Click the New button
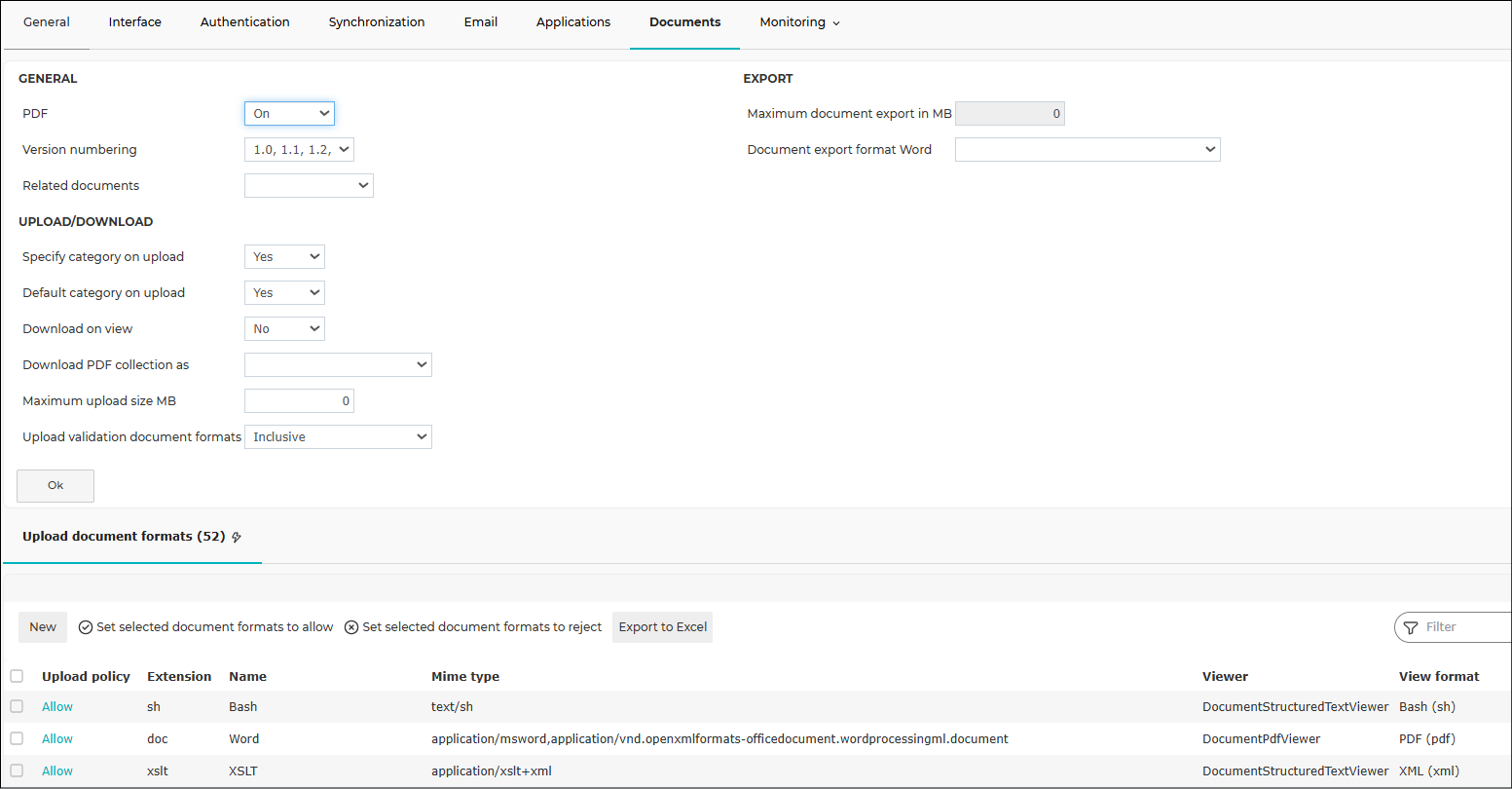Screen dimensions: 1512x789 [43, 627]
